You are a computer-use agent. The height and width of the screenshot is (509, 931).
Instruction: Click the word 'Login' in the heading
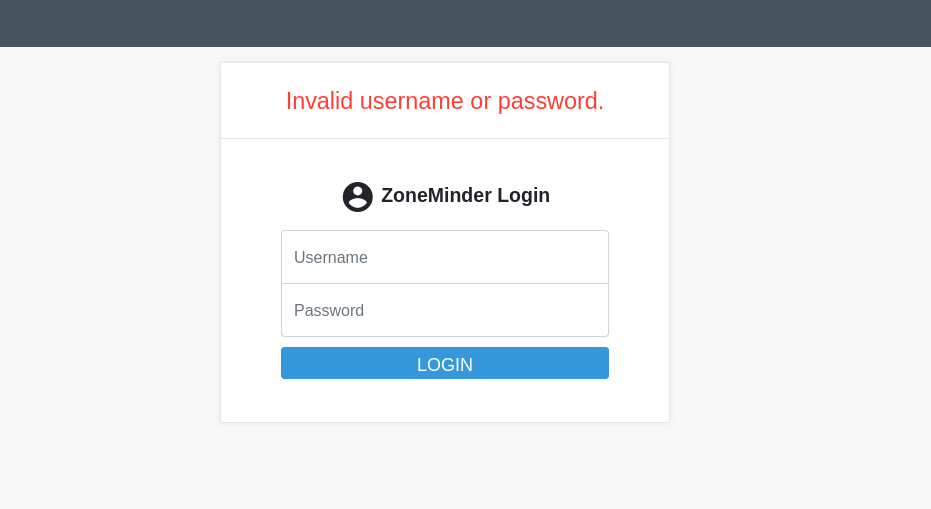[x=523, y=196]
